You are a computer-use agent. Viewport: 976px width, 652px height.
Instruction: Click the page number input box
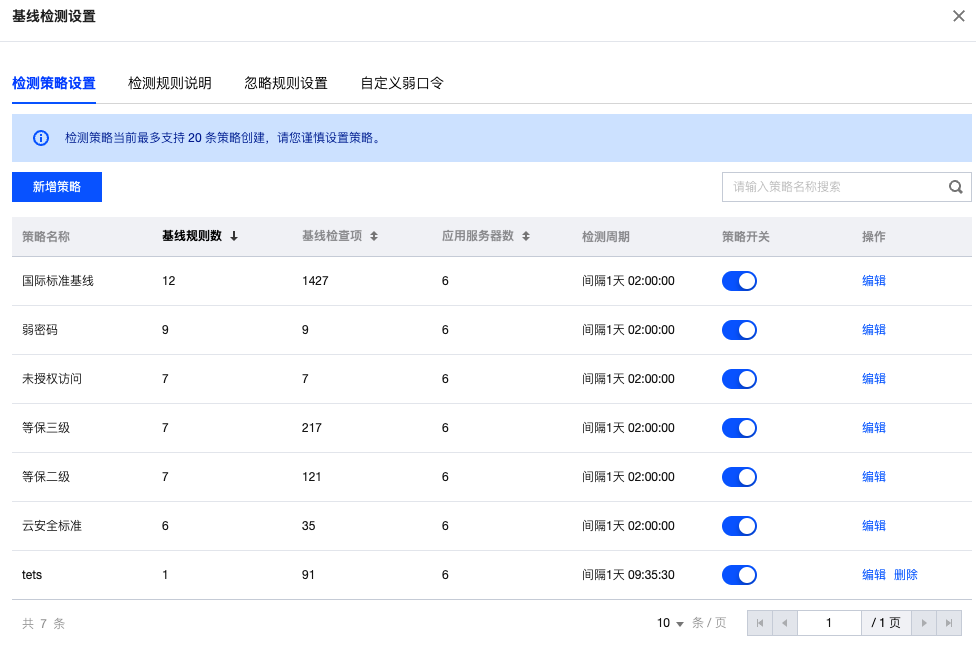coord(829,623)
